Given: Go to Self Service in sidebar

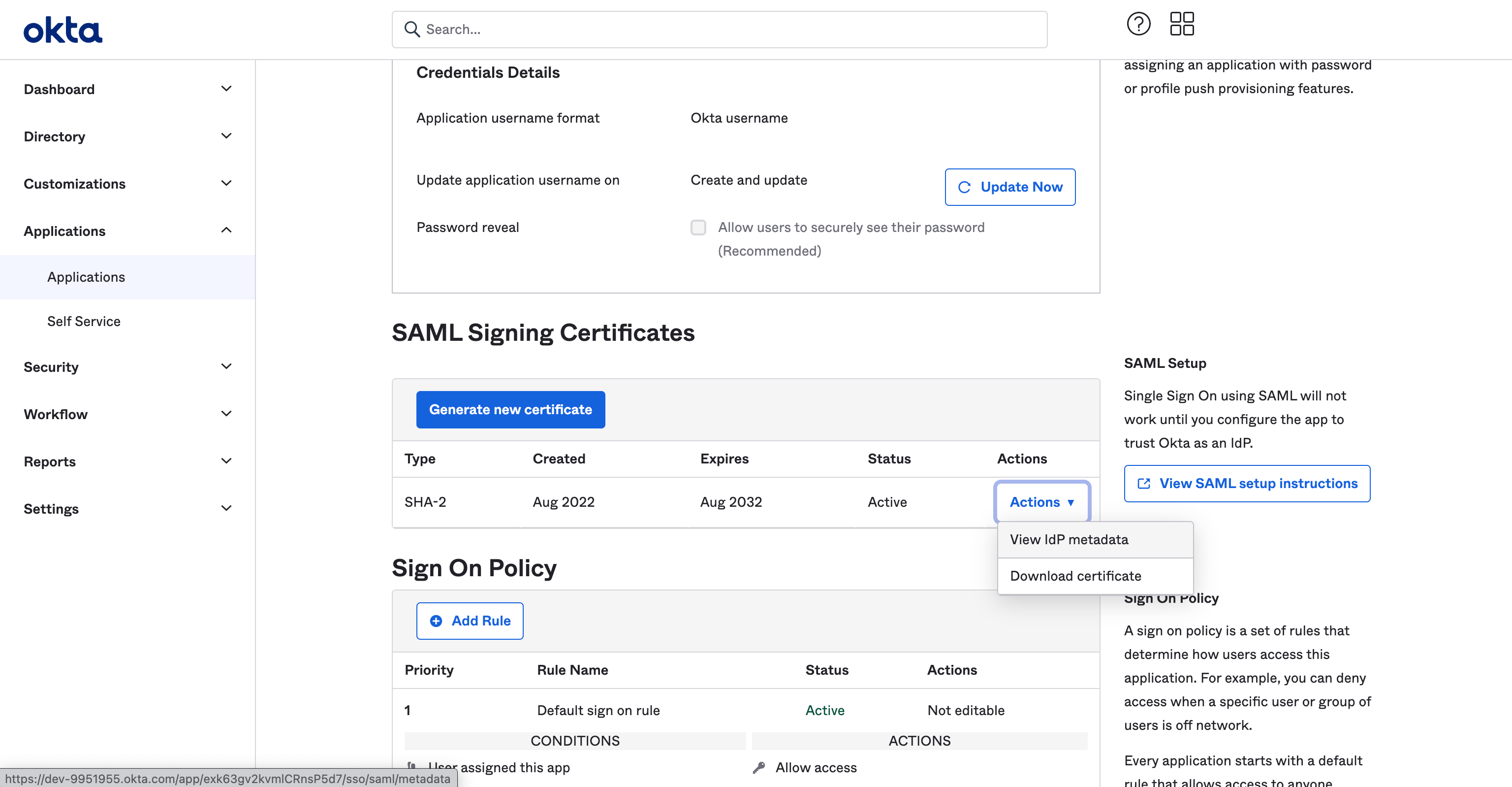Looking at the screenshot, I should [84, 321].
